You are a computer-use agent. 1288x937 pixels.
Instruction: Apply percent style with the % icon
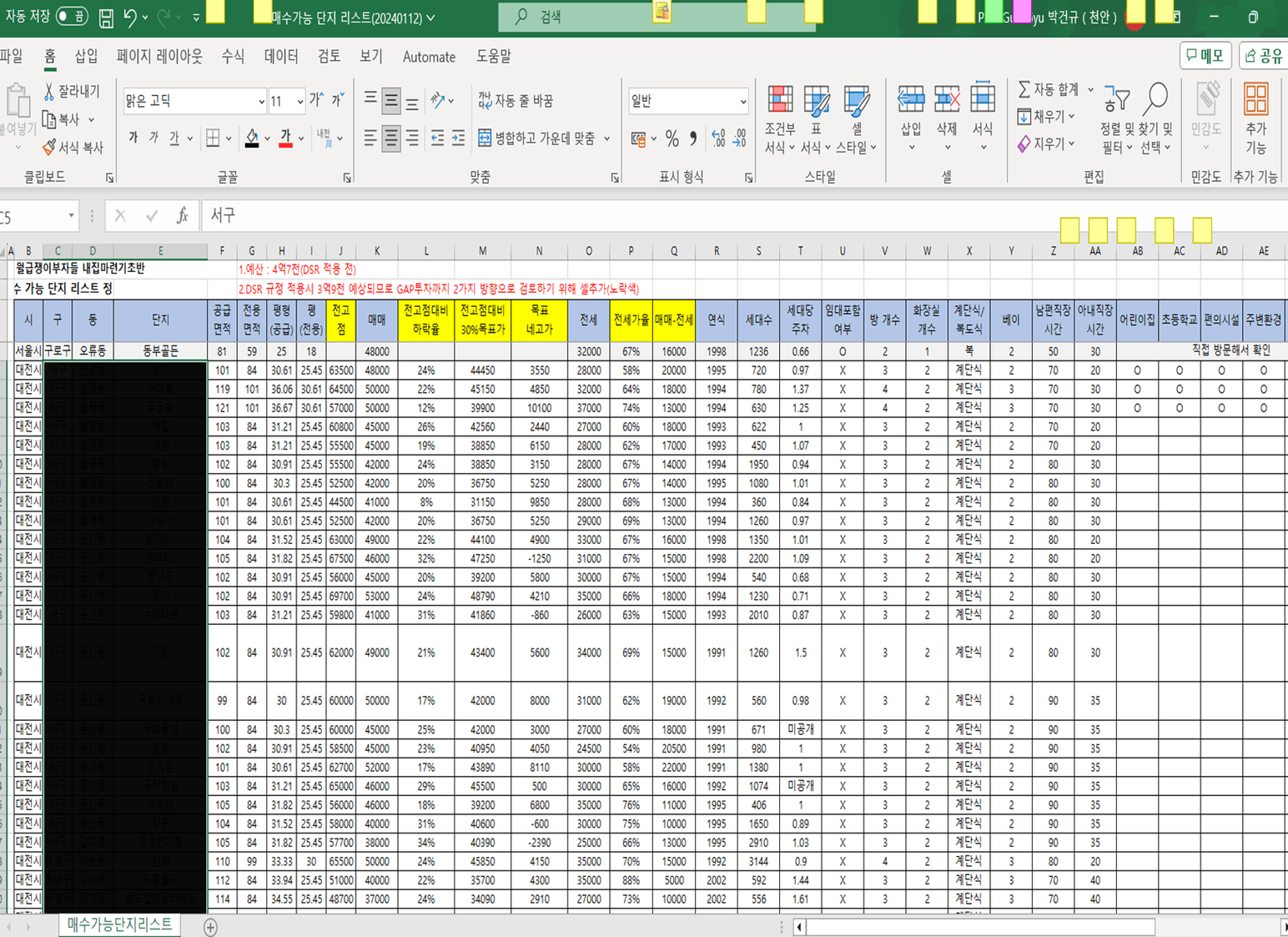tap(672, 139)
